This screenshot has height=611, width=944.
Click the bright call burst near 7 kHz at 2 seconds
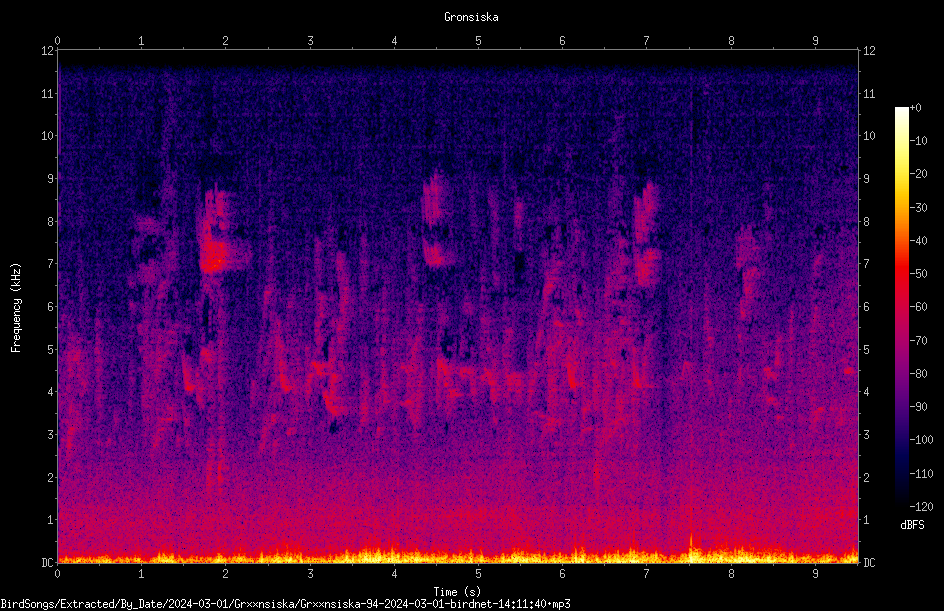click(215, 256)
